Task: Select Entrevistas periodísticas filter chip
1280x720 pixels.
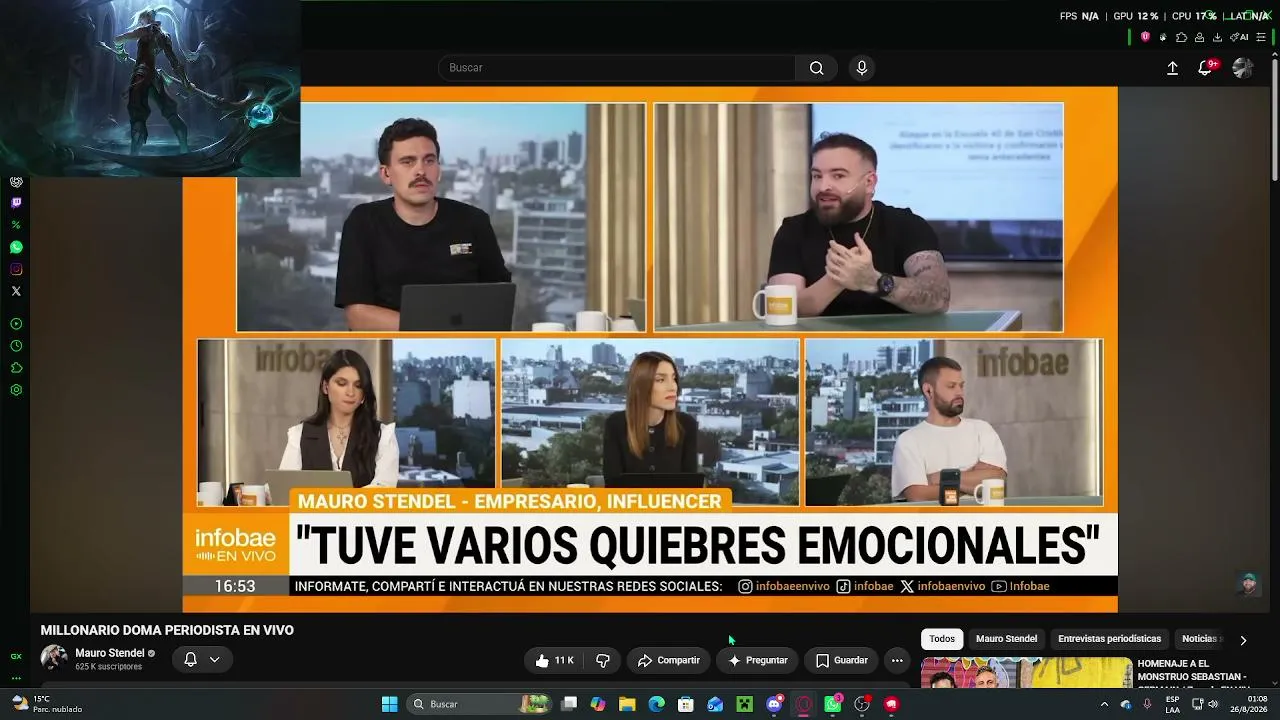Action: tap(1109, 639)
